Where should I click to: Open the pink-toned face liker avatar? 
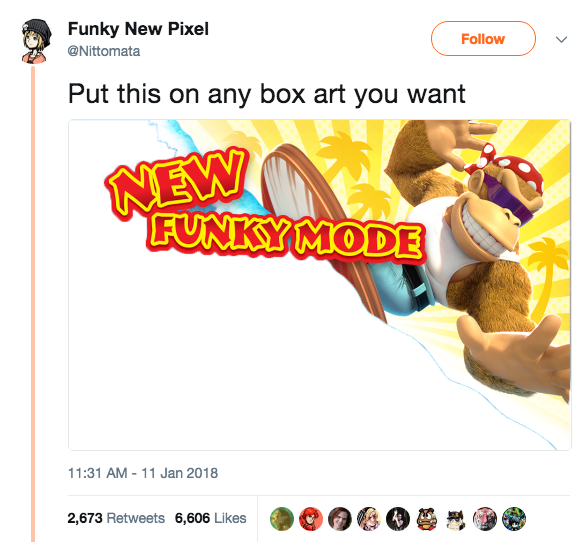click(x=485, y=519)
